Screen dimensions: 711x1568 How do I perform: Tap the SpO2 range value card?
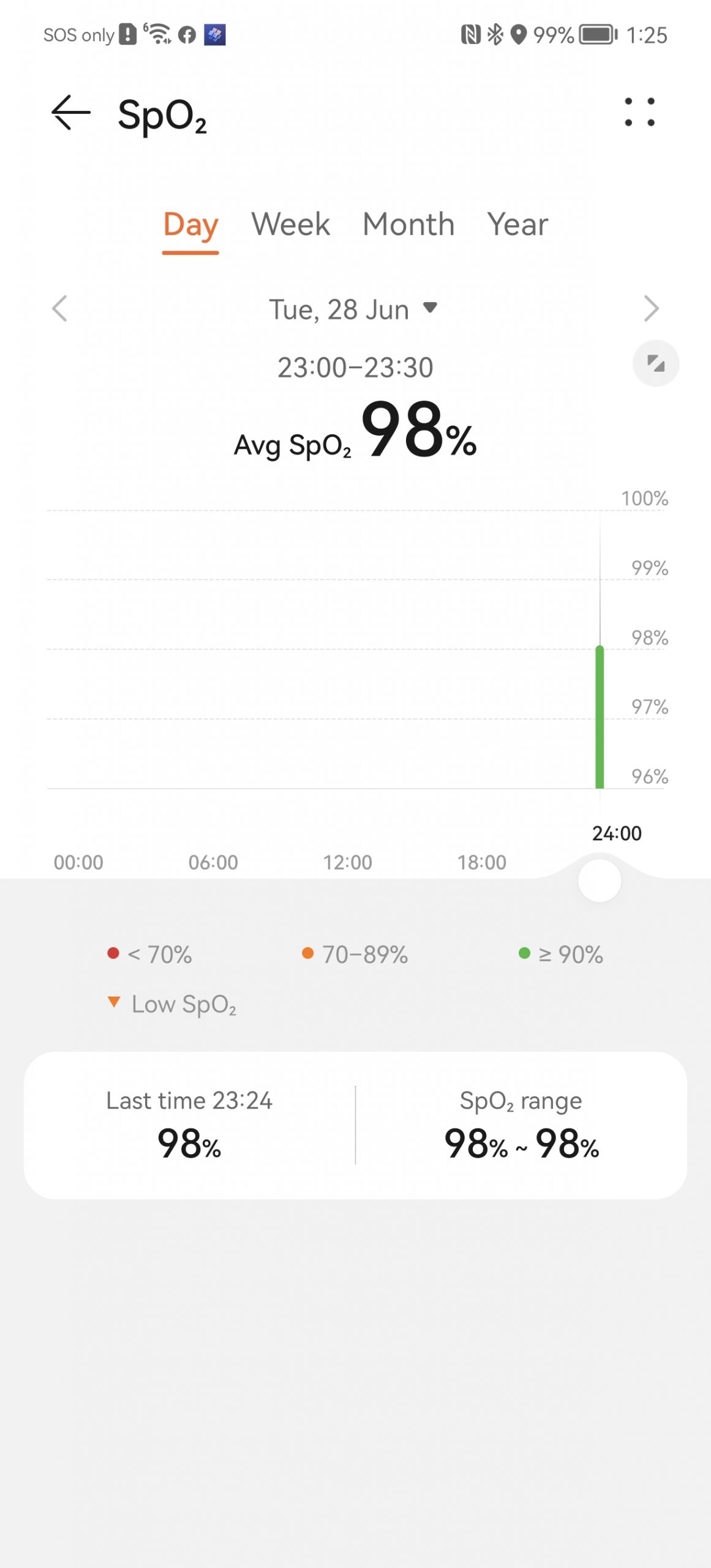coord(521,1125)
